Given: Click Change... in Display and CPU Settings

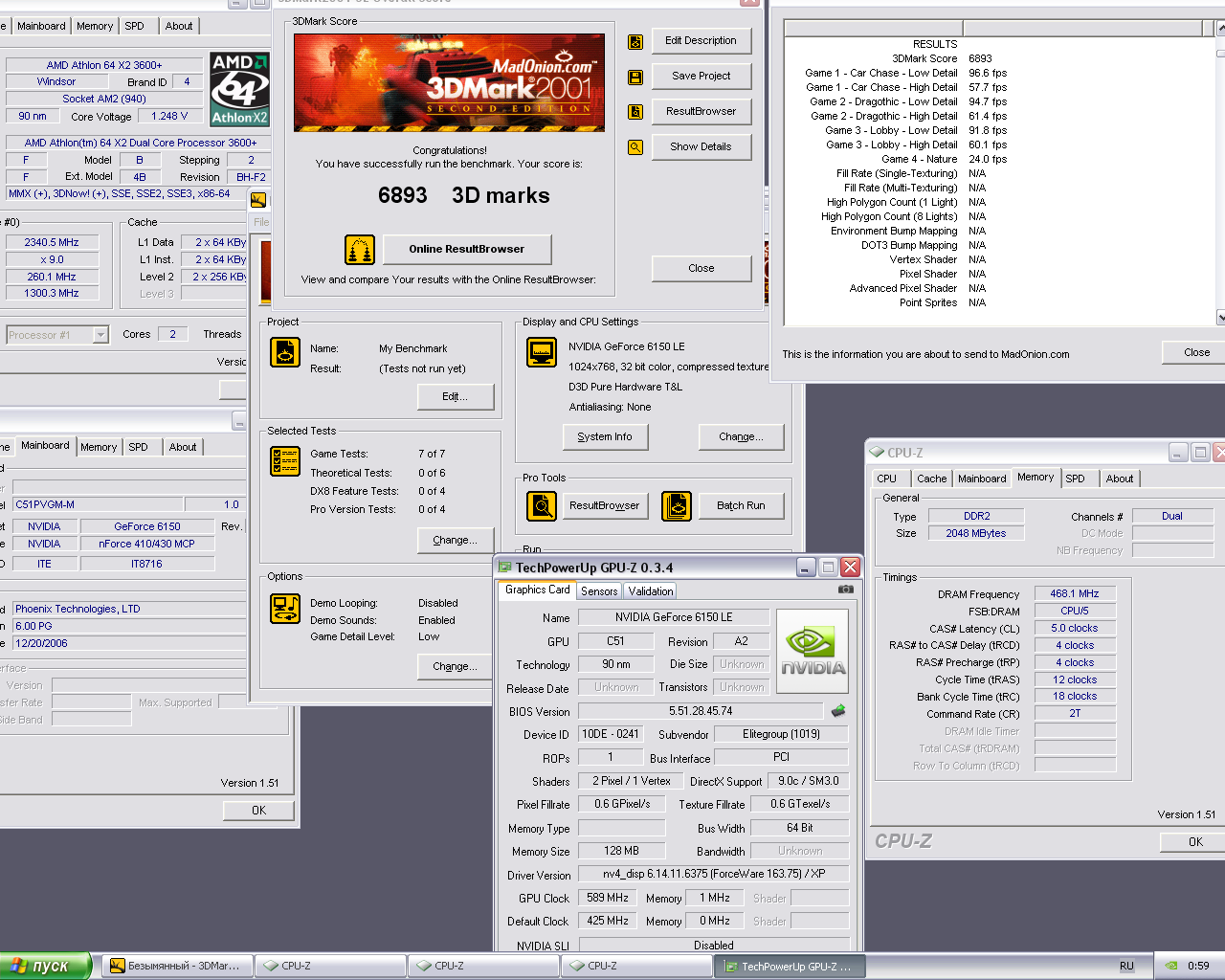Looking at the screenshot, I should 742,436.
